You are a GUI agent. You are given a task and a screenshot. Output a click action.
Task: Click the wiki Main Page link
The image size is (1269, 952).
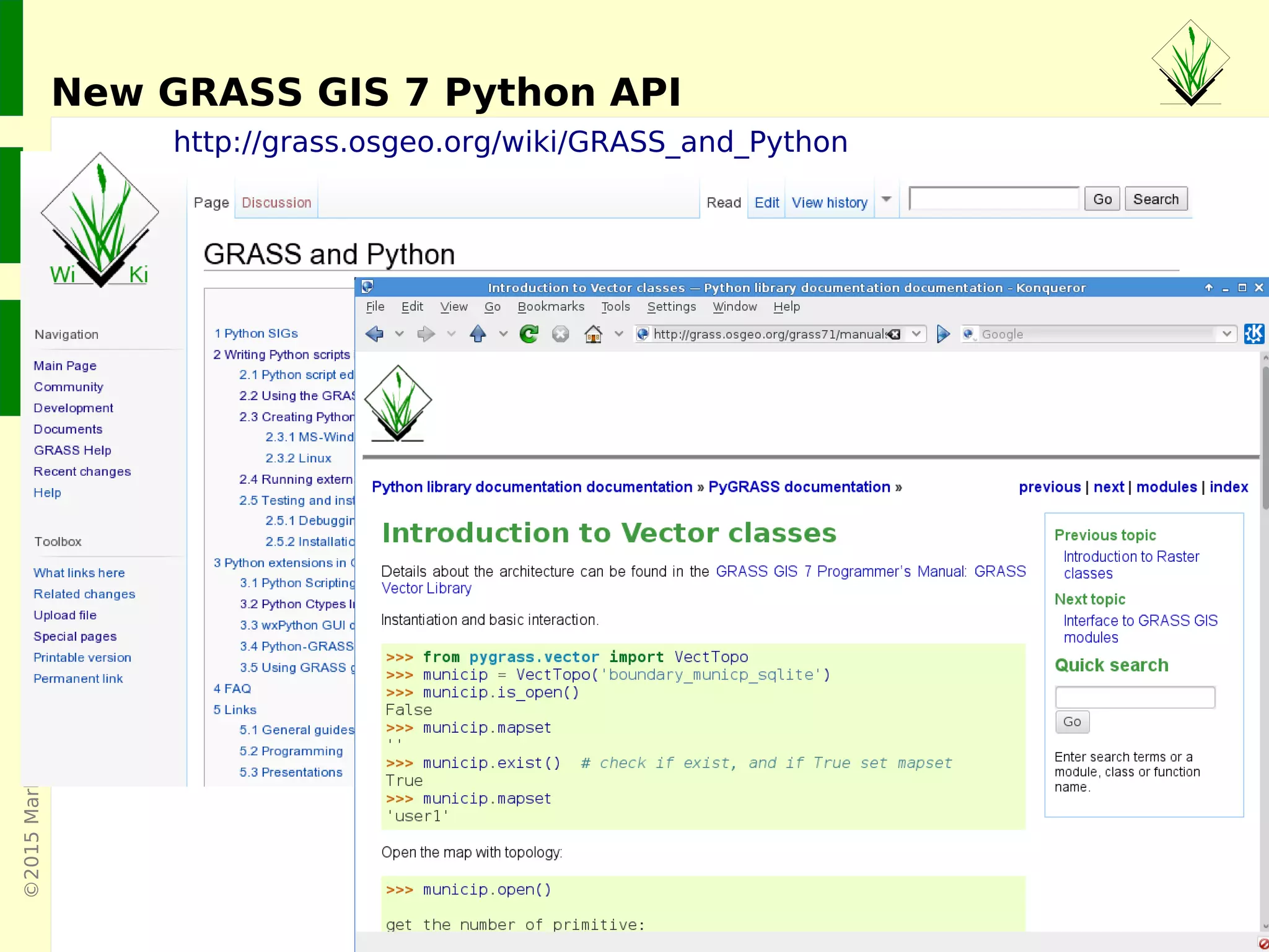pos(65,365)
